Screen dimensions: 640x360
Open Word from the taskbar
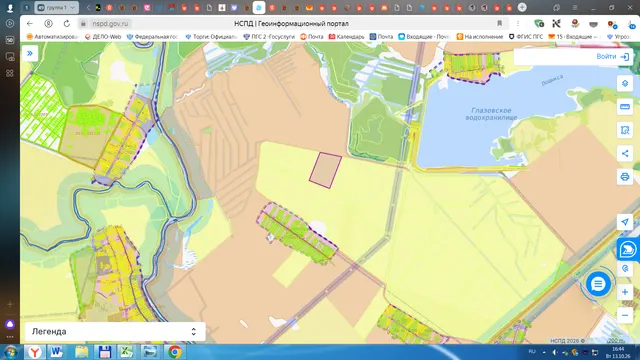point(57,352)
